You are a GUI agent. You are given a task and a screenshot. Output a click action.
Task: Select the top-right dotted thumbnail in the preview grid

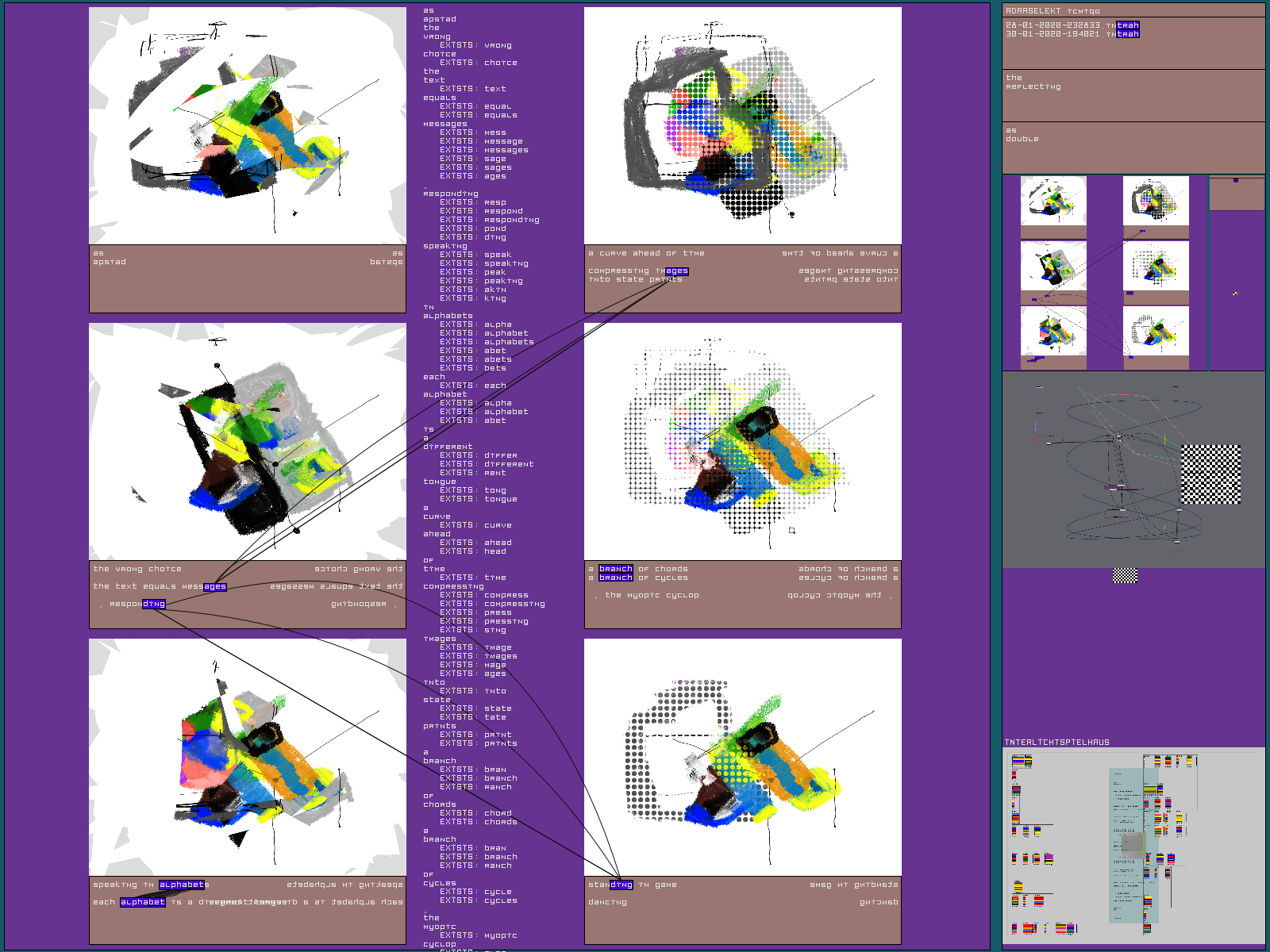tap(1156, 201)
